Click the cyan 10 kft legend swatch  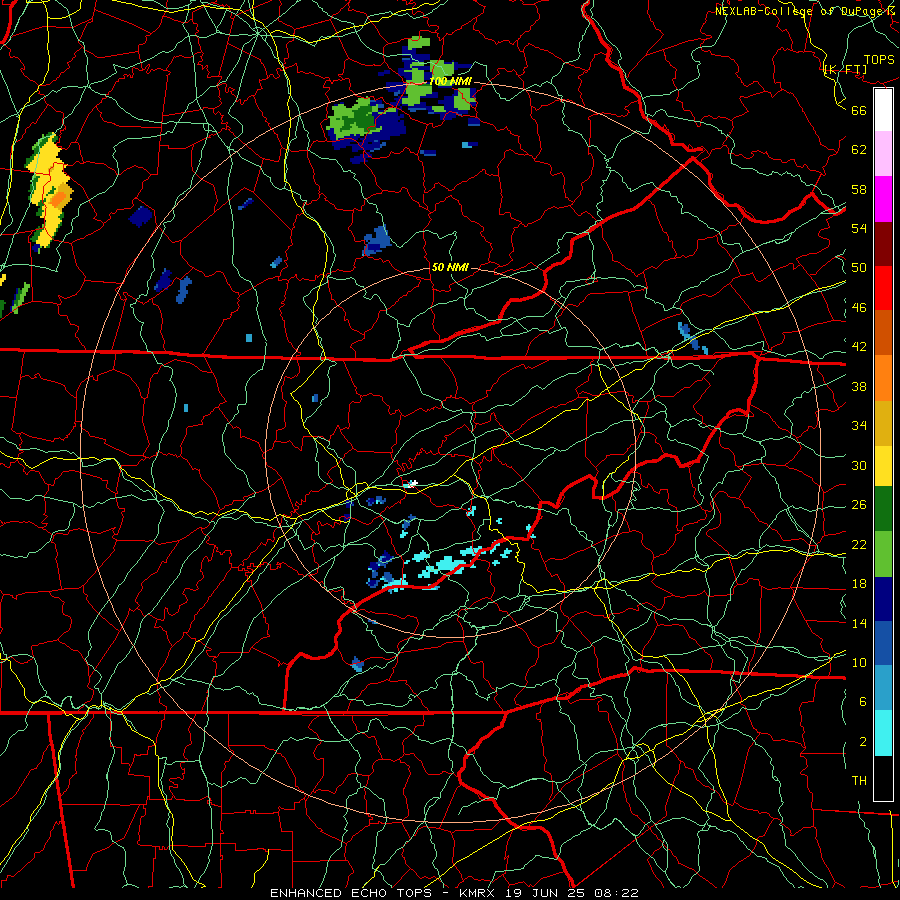coord(883,733)
